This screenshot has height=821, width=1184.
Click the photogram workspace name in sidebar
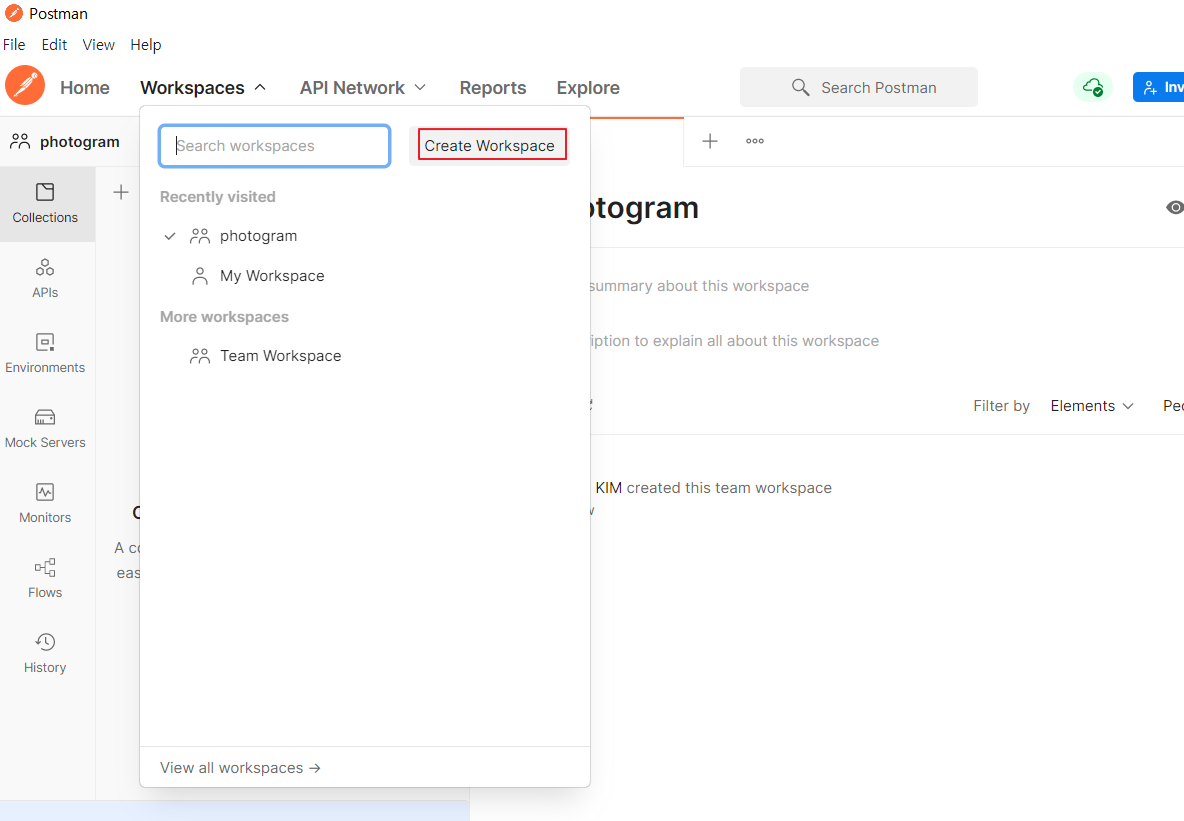point(79,141)
